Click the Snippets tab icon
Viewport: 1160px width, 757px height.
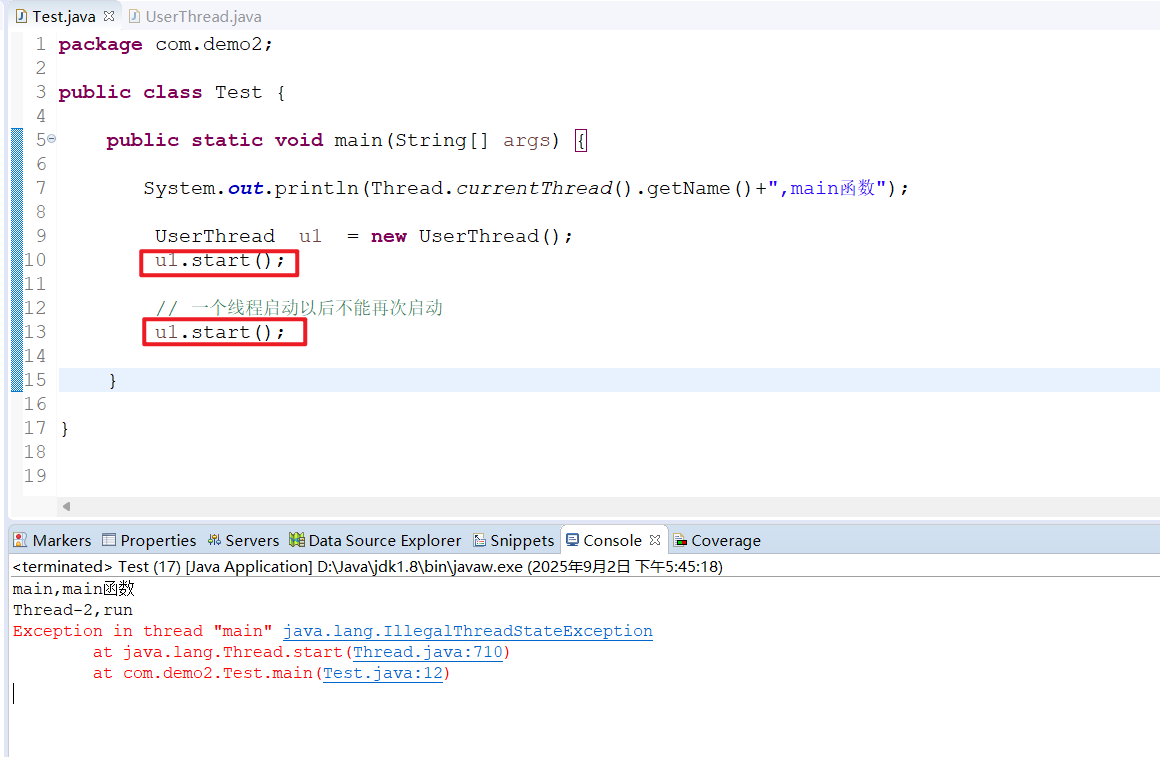(479, 540)
